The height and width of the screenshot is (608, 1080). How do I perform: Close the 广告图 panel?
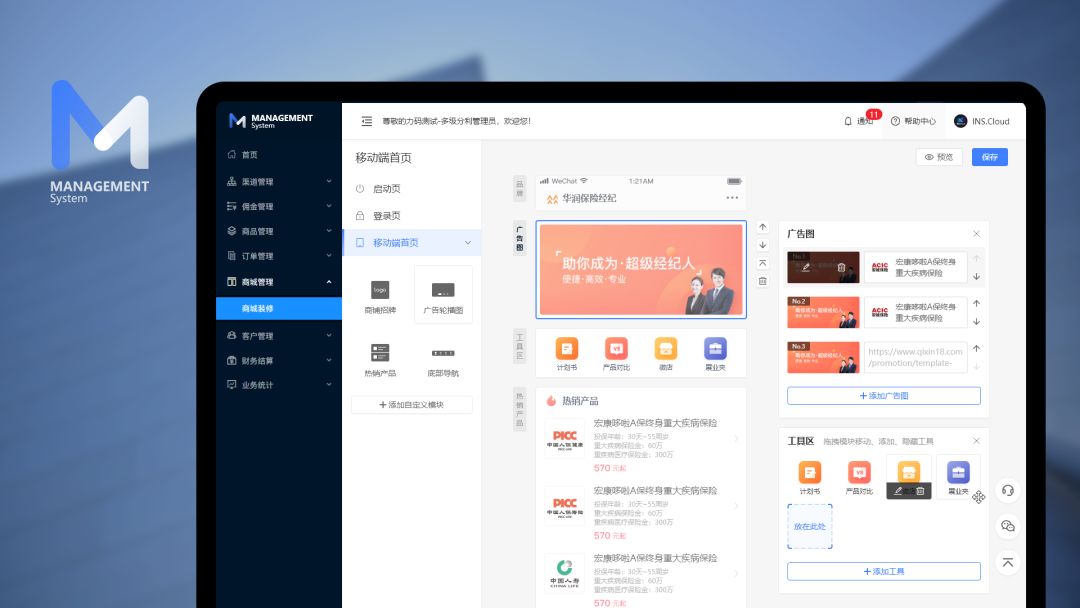(976, 234)
